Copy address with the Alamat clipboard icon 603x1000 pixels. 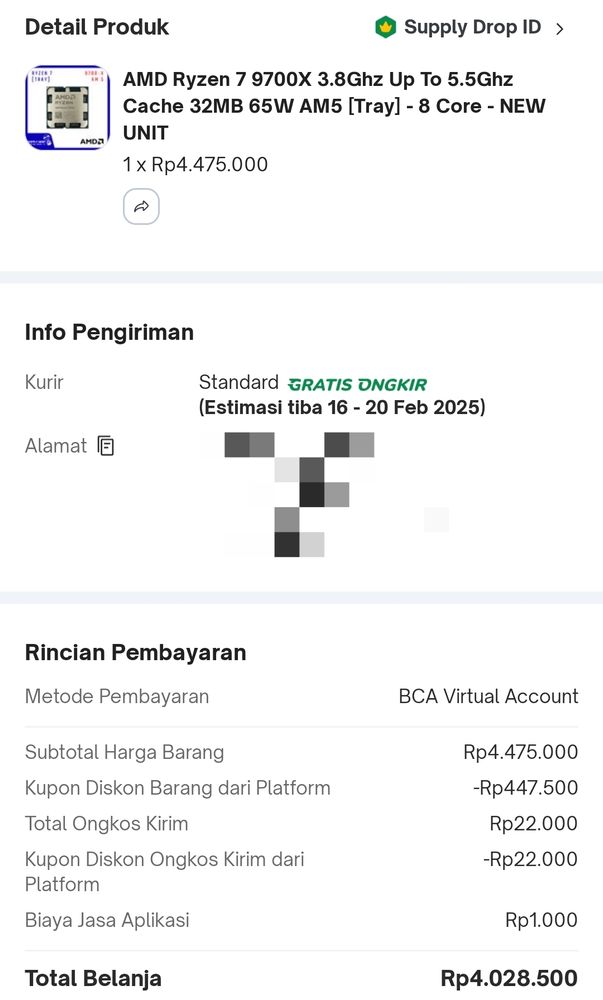(106, 446)
